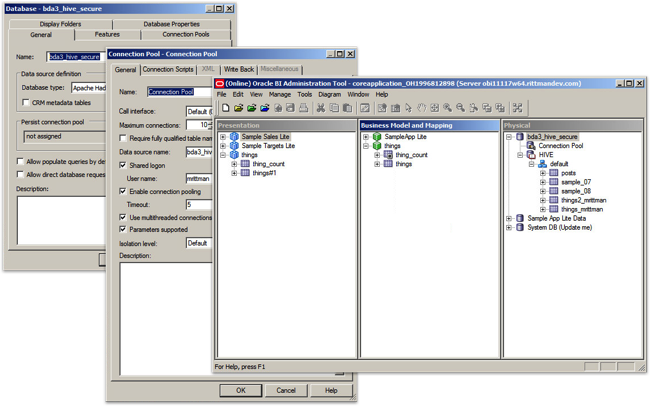Open the Tools menu
650x406 pixels.
(x=305, y=95)
